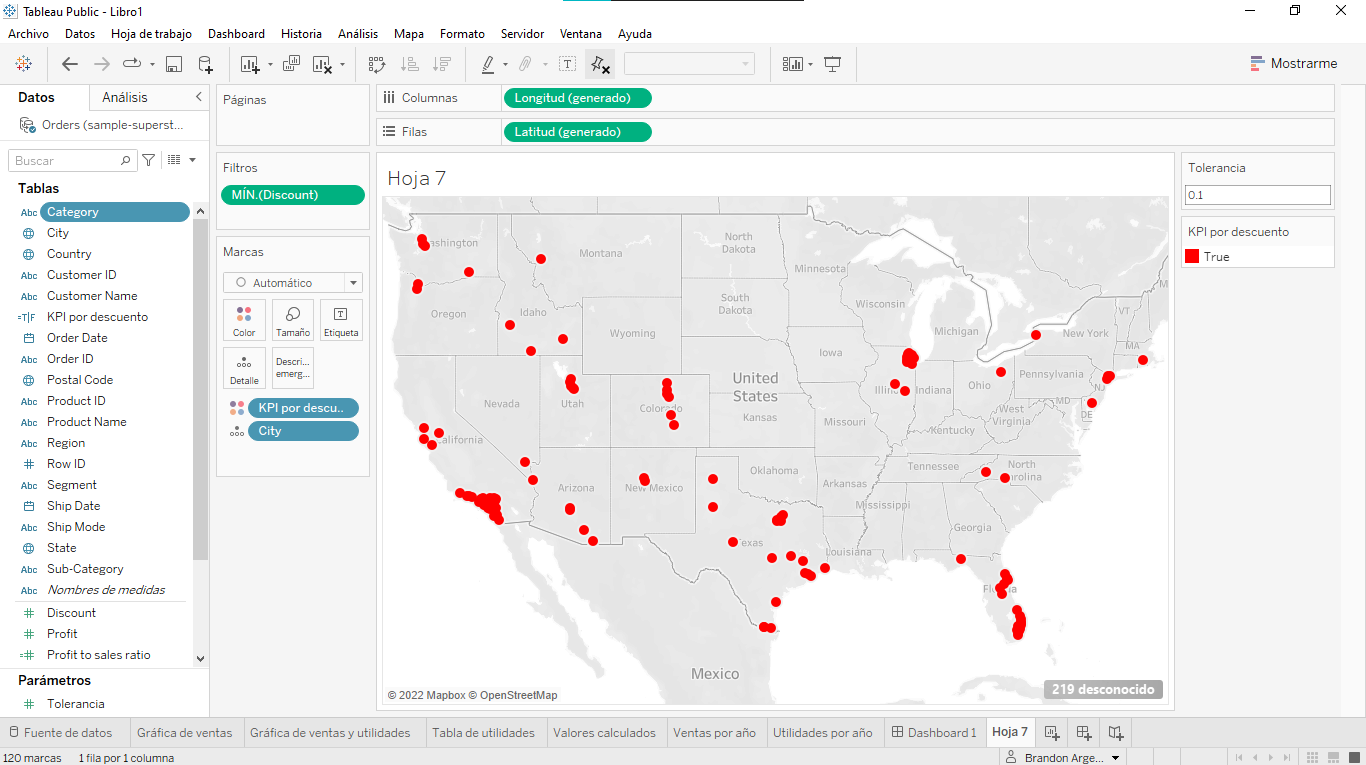
Task: Click the save disk icon
Action: [174, 64]
